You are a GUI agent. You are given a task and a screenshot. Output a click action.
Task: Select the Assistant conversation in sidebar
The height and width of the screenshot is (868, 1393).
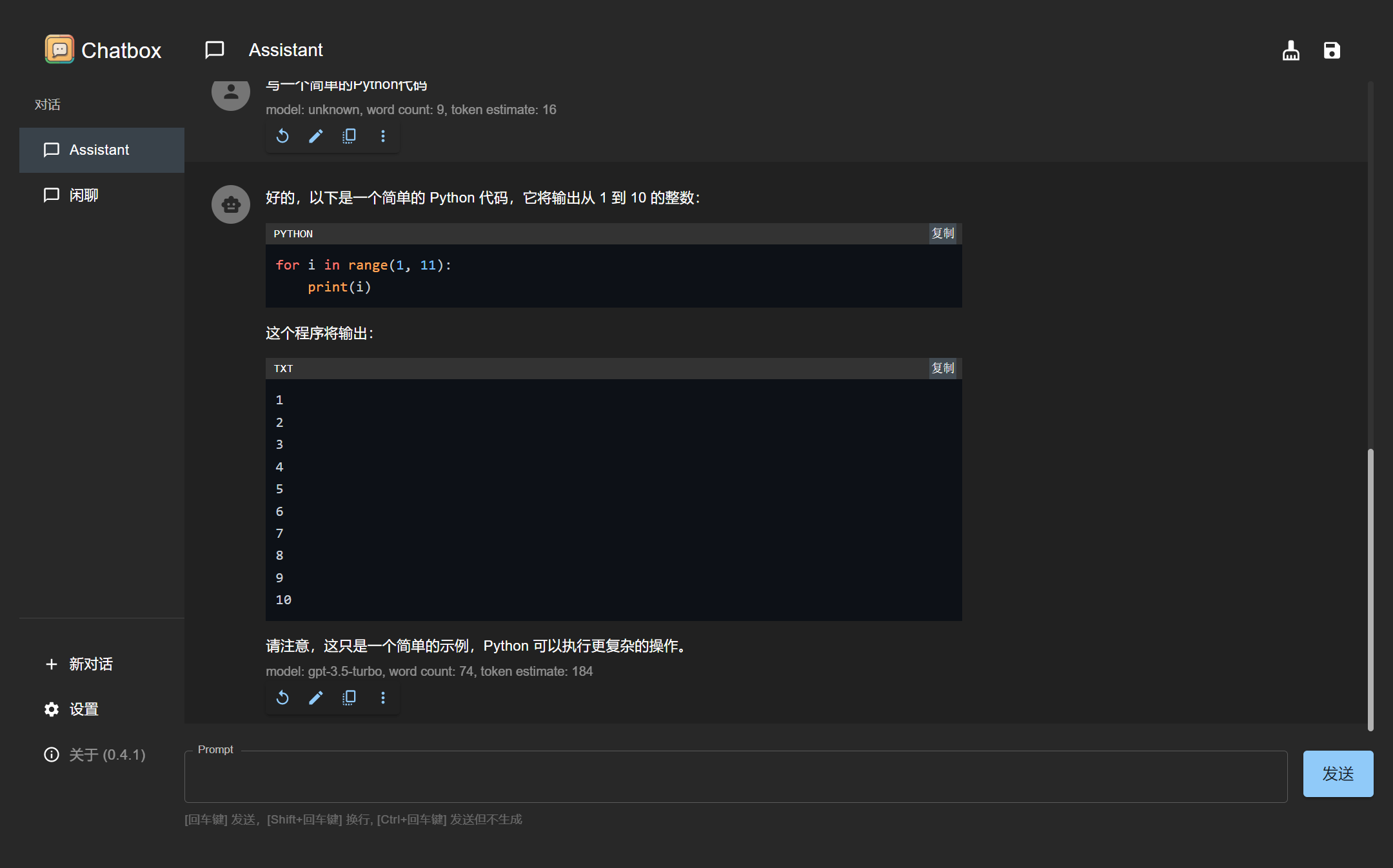[99, 150]
